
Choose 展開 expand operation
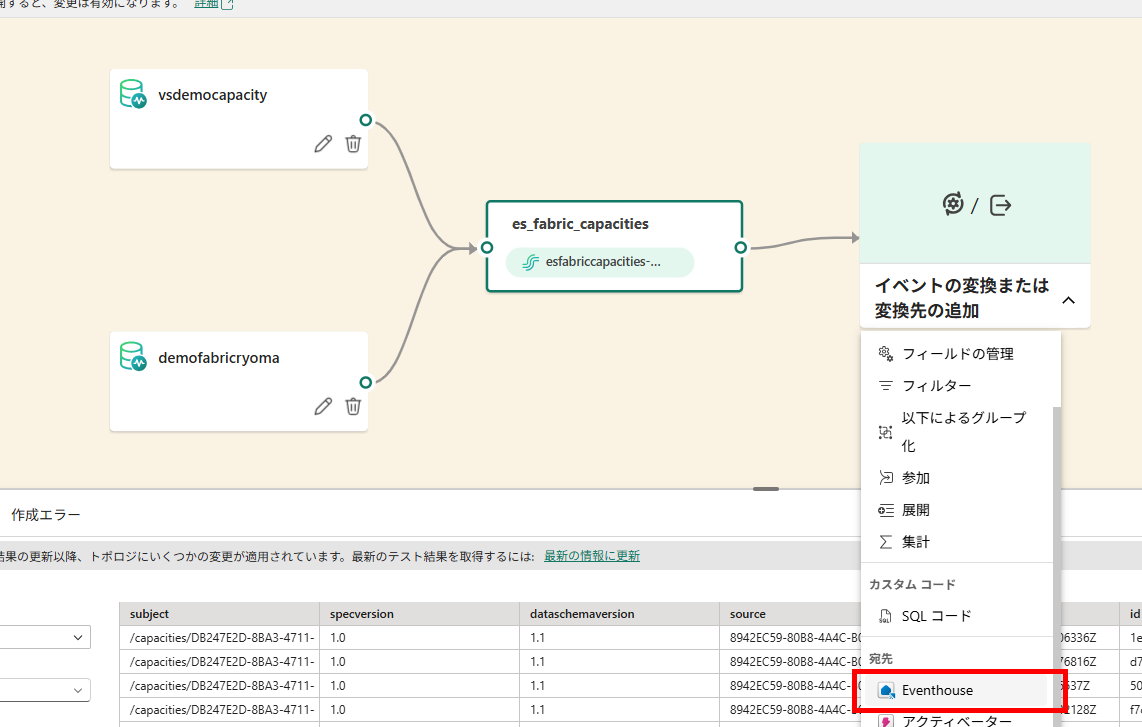pos(957,510)
